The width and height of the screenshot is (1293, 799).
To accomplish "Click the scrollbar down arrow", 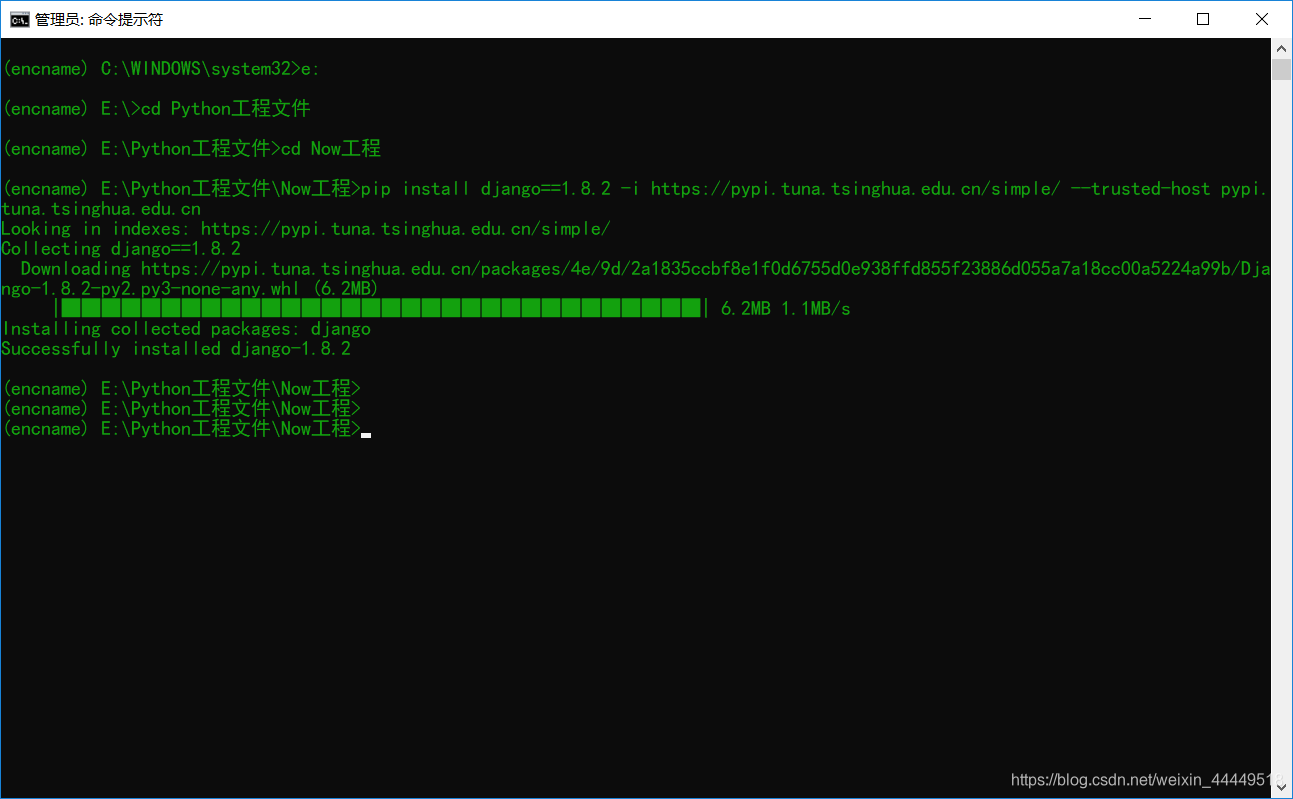I will pyautogui.click(x=1281, y=788).
